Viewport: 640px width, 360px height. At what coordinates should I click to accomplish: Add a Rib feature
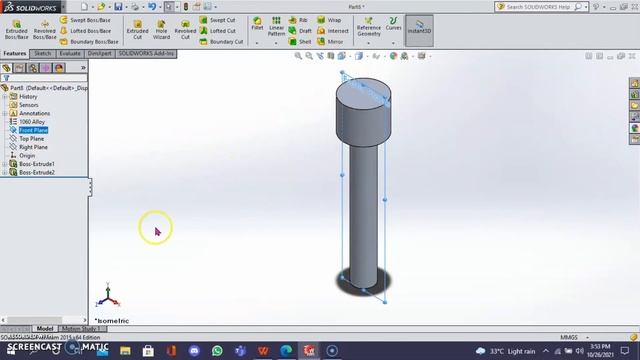click(298, 20)
